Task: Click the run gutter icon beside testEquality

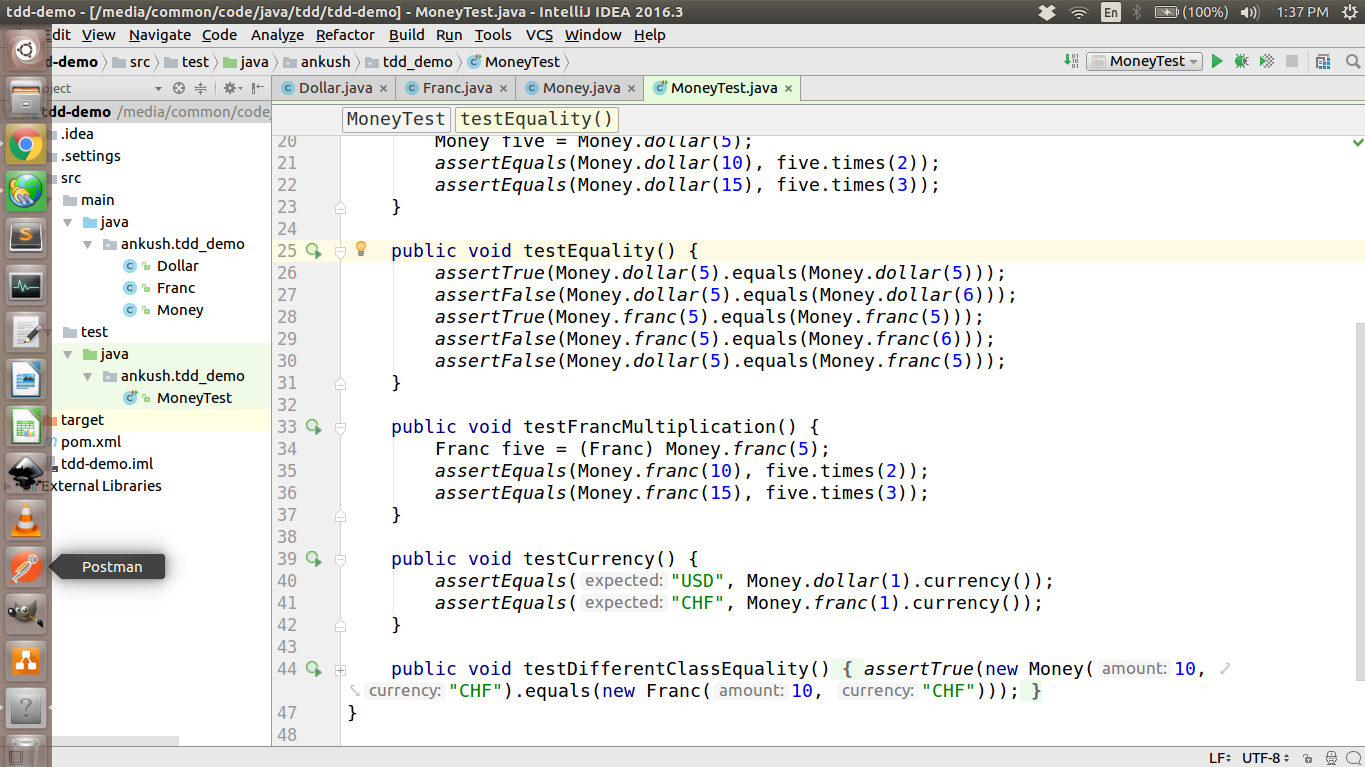Action: pos(313,251)
